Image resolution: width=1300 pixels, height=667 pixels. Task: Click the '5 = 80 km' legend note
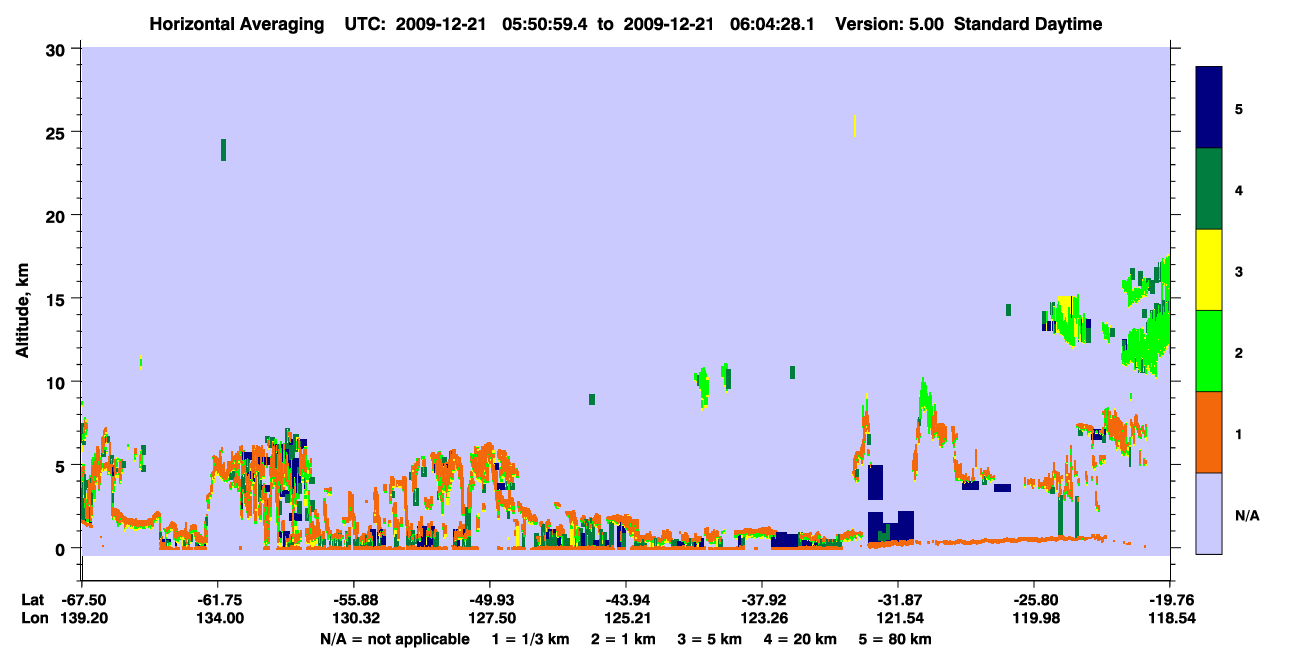pyautogui.click(x=895, y=639)
